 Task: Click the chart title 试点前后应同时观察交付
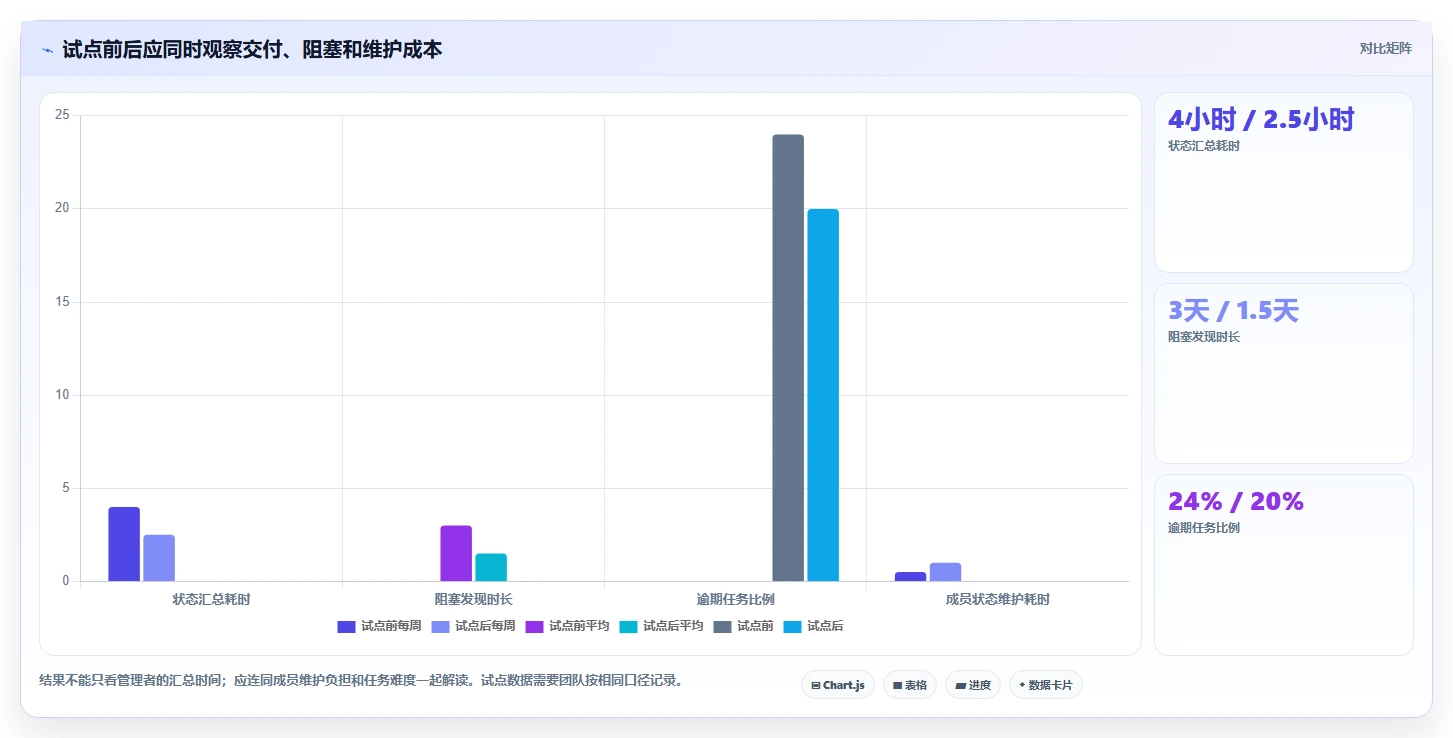[x=252, y=49]
